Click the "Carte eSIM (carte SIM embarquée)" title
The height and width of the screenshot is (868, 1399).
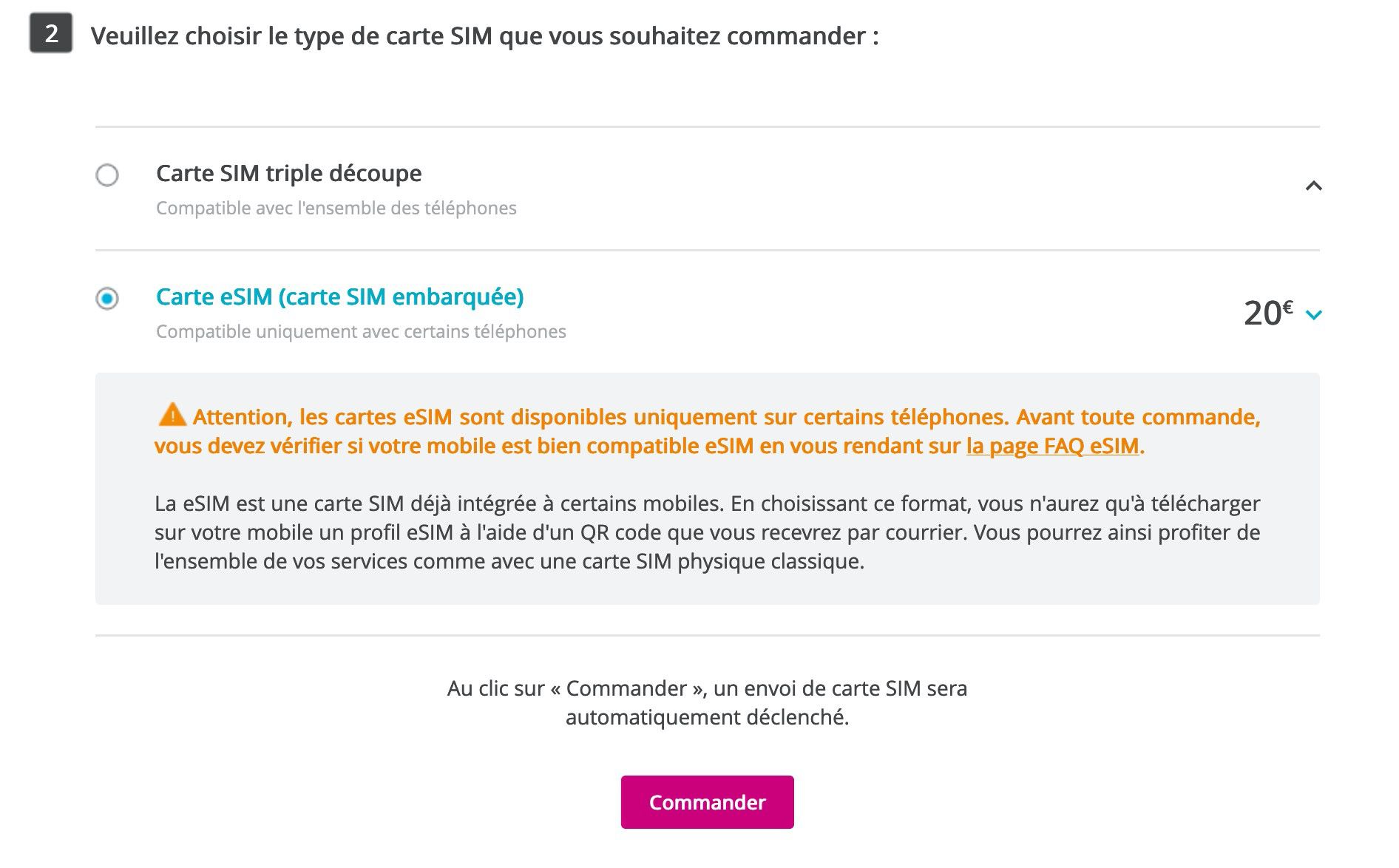tap(339, 297)
